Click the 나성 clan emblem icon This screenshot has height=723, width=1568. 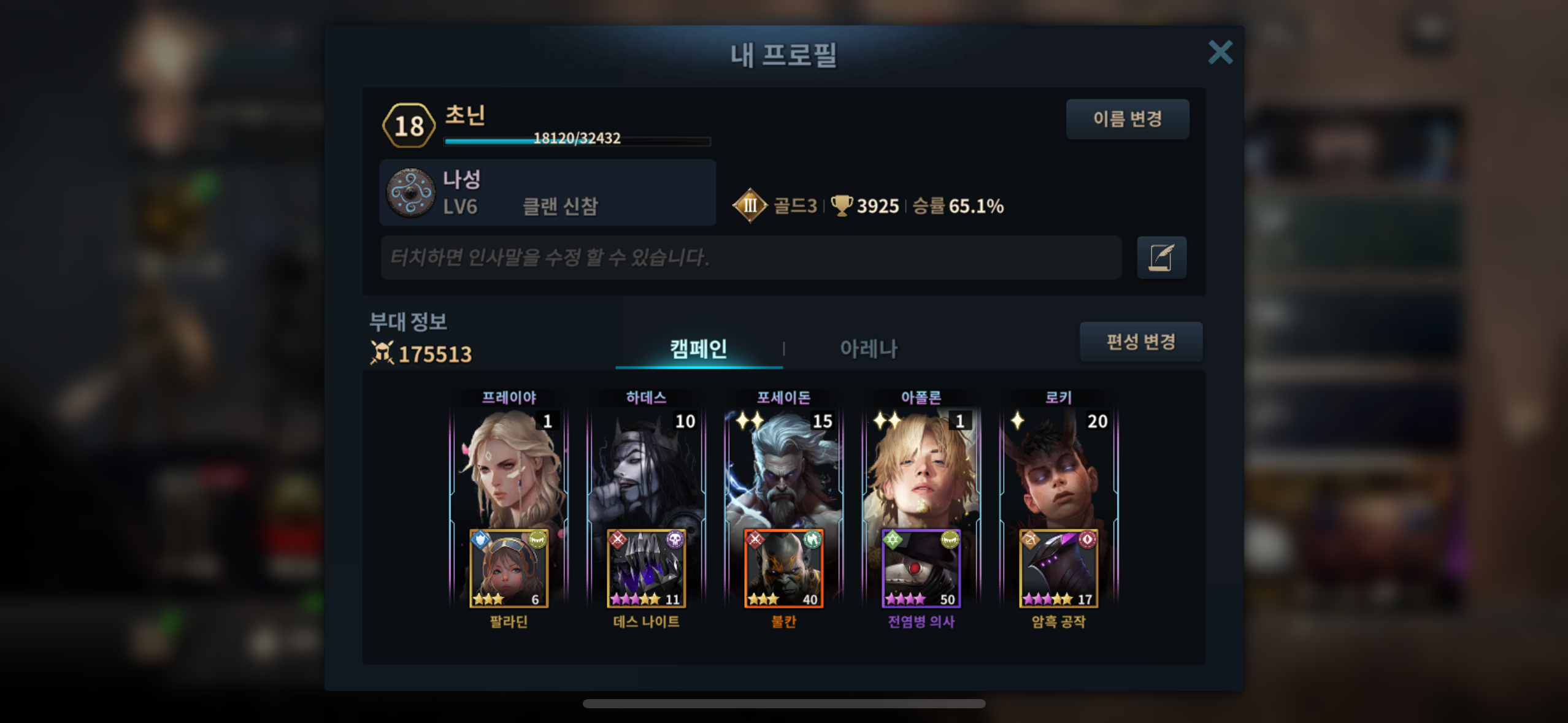[x=410, y=193]
